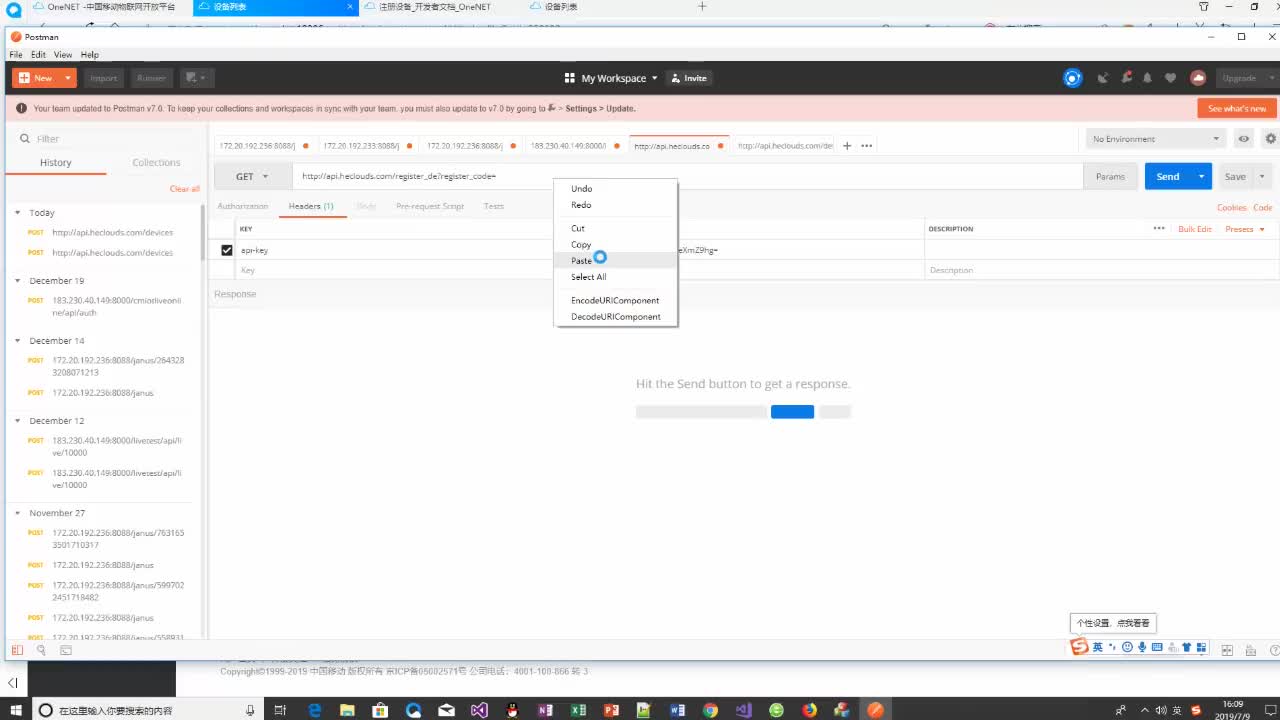Collapse the December 19 history group
Image resolution: width=1280 pixels, height=720 pixels.
click(x=17, y=281)
